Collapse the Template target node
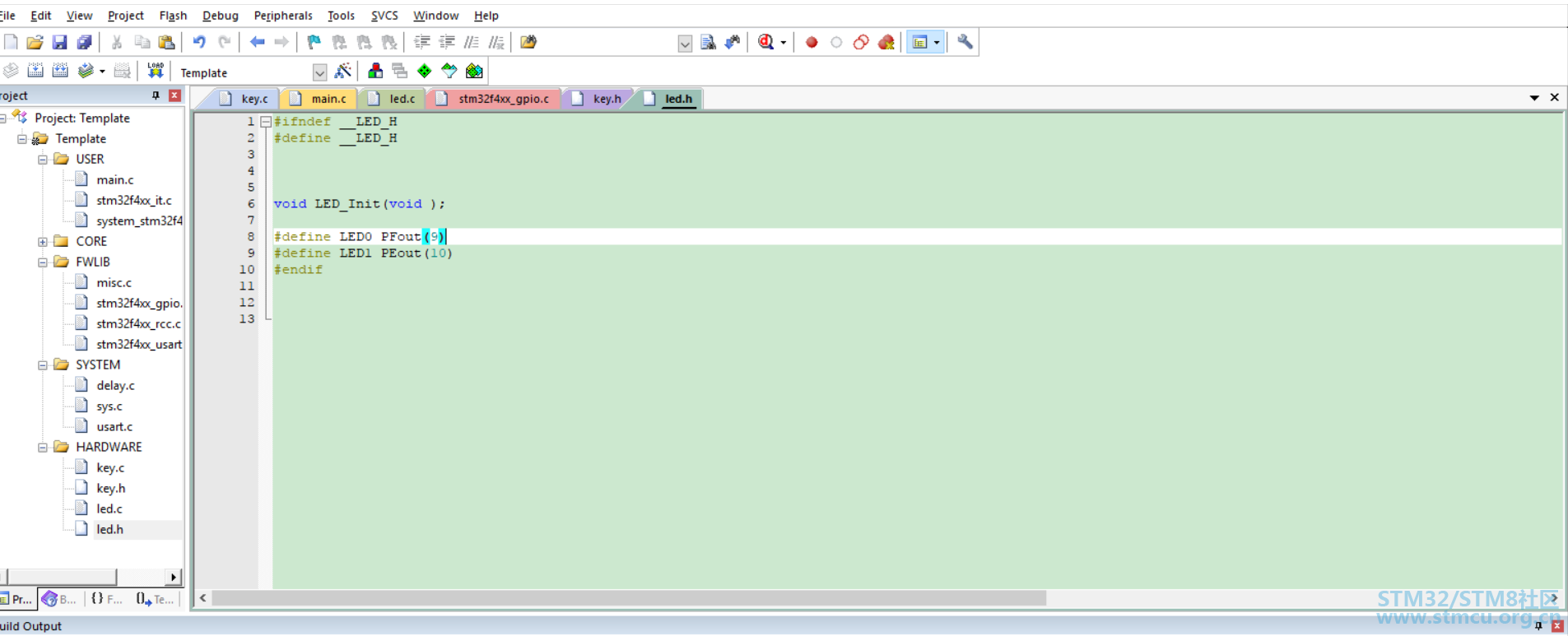 pos(22,139)
